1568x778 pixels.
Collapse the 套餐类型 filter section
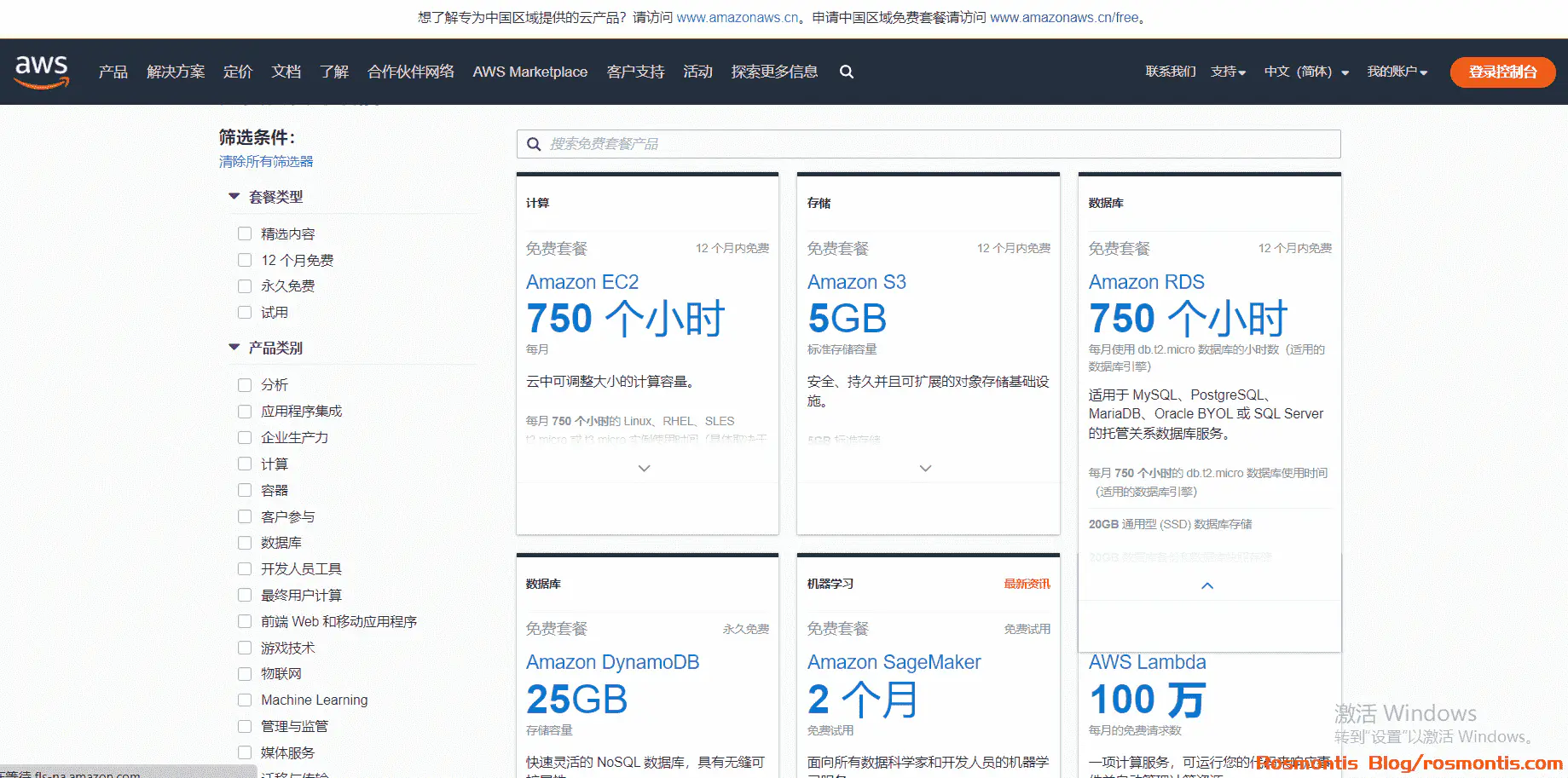point(234,196)
